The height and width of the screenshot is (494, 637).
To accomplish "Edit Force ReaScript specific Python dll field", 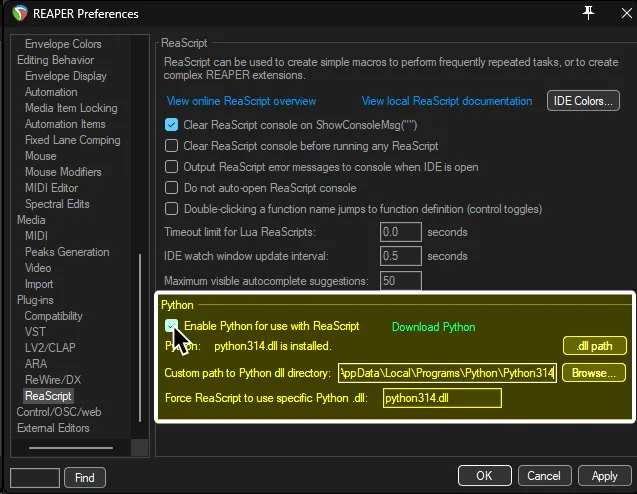I will [442, 398].
